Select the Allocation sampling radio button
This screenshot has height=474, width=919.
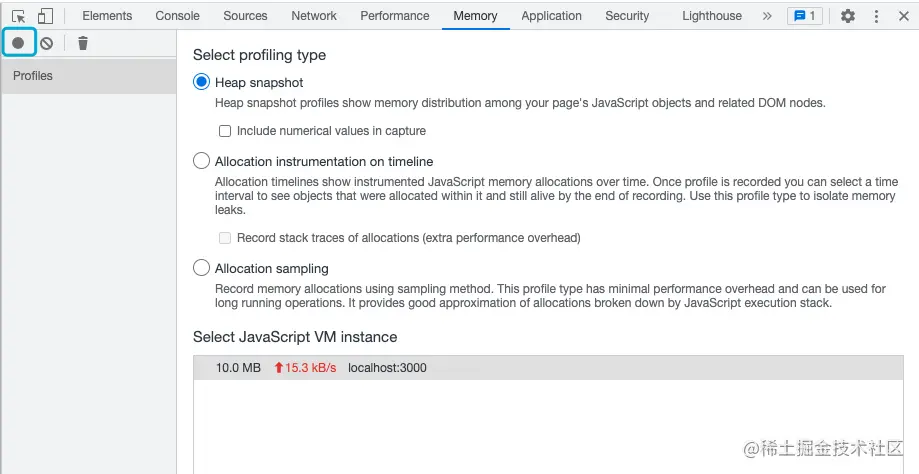tap(201, 268)
